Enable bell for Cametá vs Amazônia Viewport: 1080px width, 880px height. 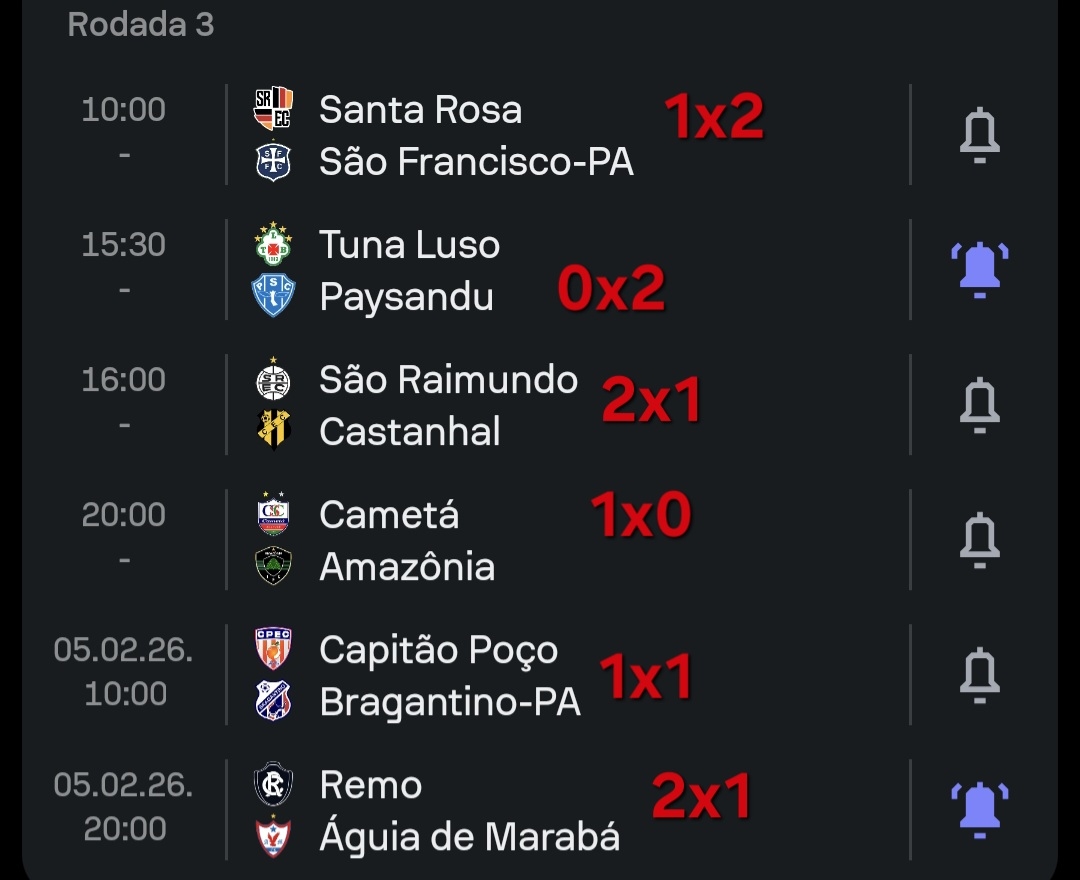[x=979, y=540]
